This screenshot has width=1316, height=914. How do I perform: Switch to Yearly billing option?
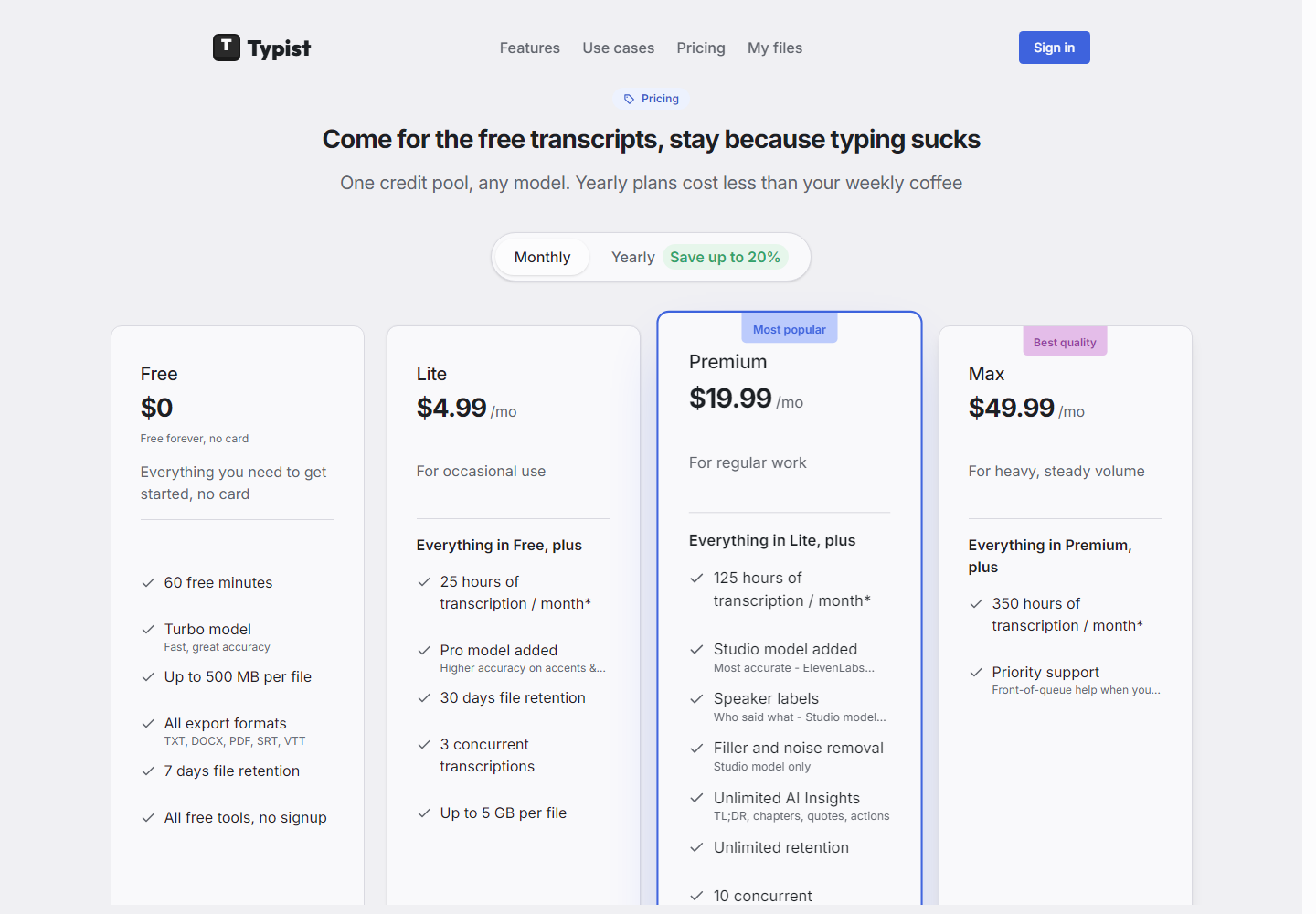pyautogui.click(x=633, y=257)
